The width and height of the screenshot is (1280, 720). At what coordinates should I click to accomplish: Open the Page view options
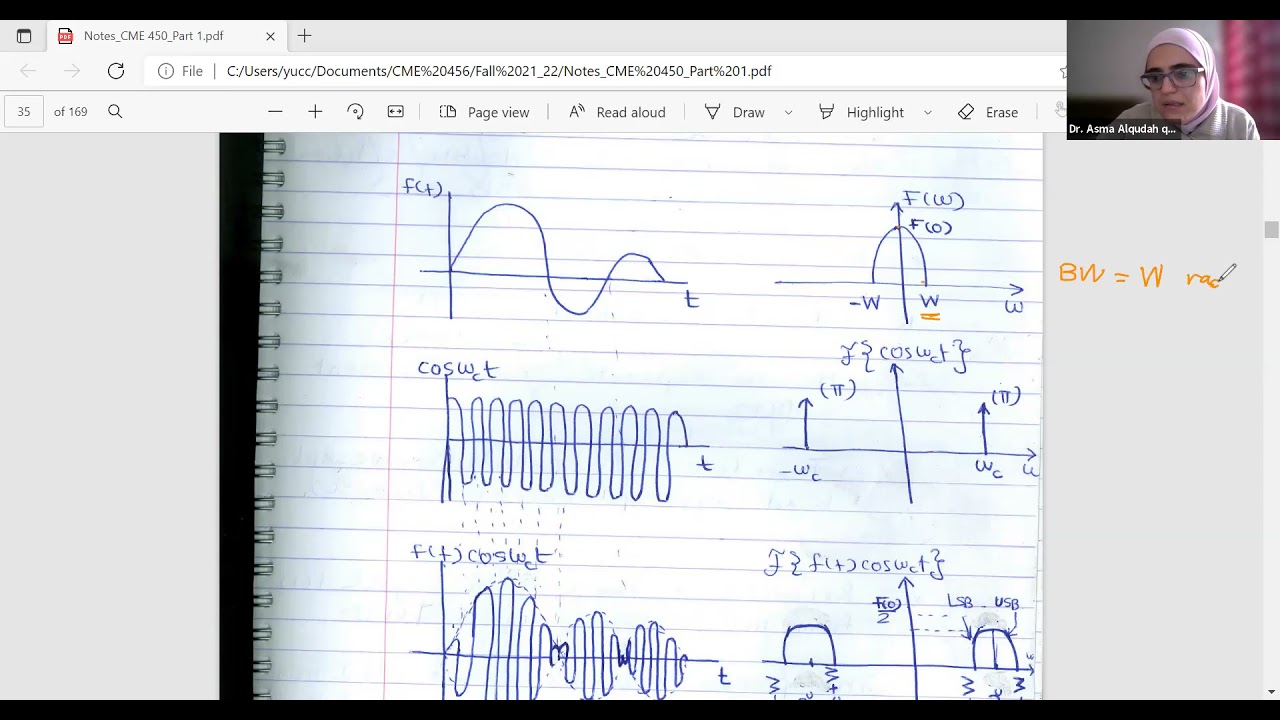pyautogui.click(x=485, y=112)
